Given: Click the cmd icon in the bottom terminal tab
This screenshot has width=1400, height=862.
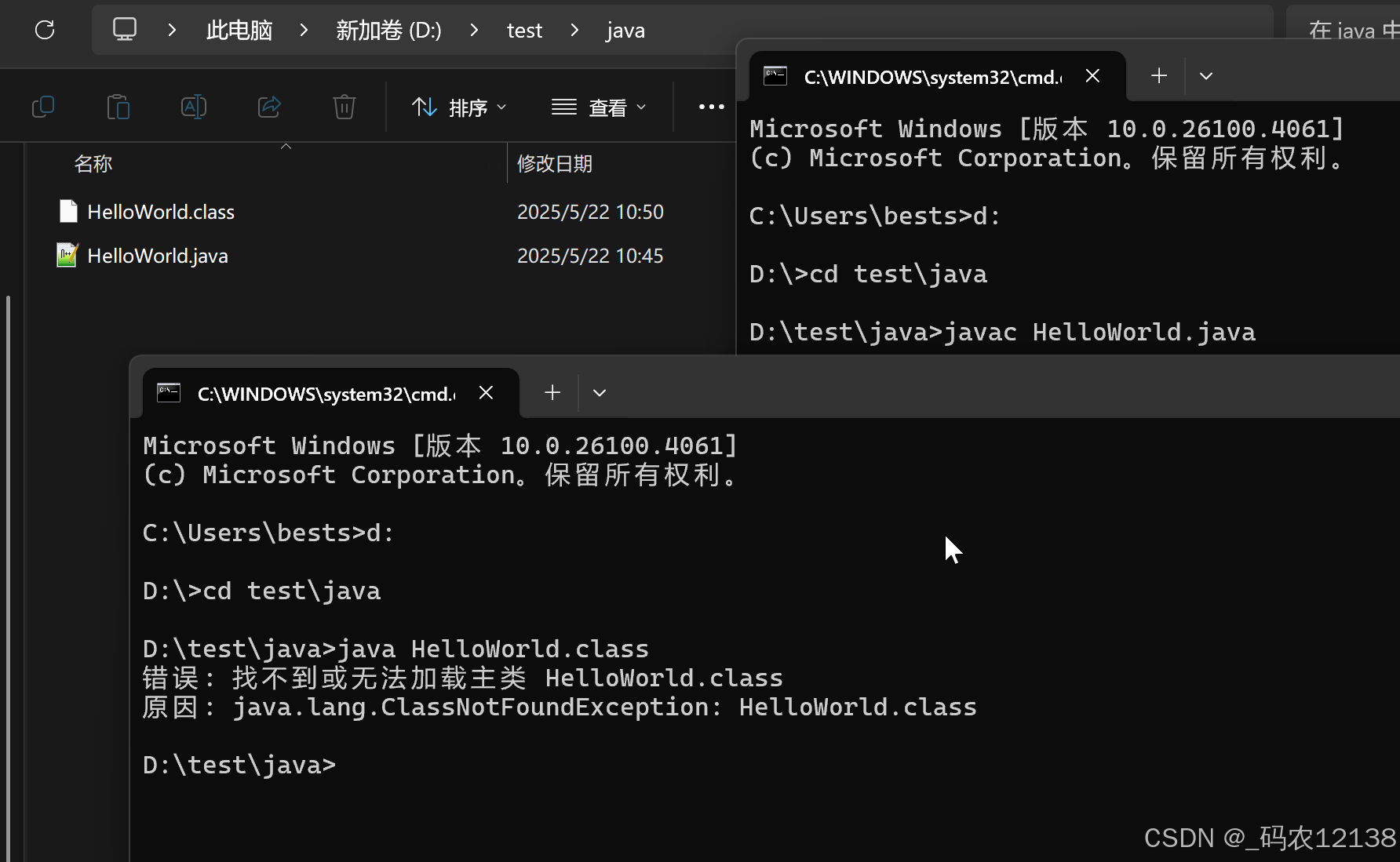Looking at the screenshot, I should 169,392.
